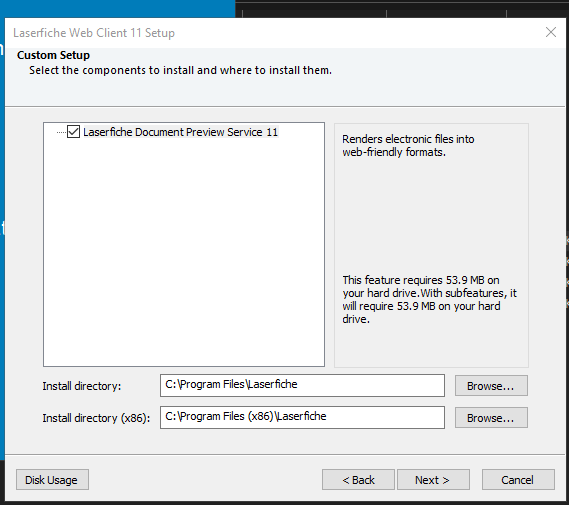Screen dimensions: 569x505
Task: Browse for the x86 install directory
Action: click(491, 418)
